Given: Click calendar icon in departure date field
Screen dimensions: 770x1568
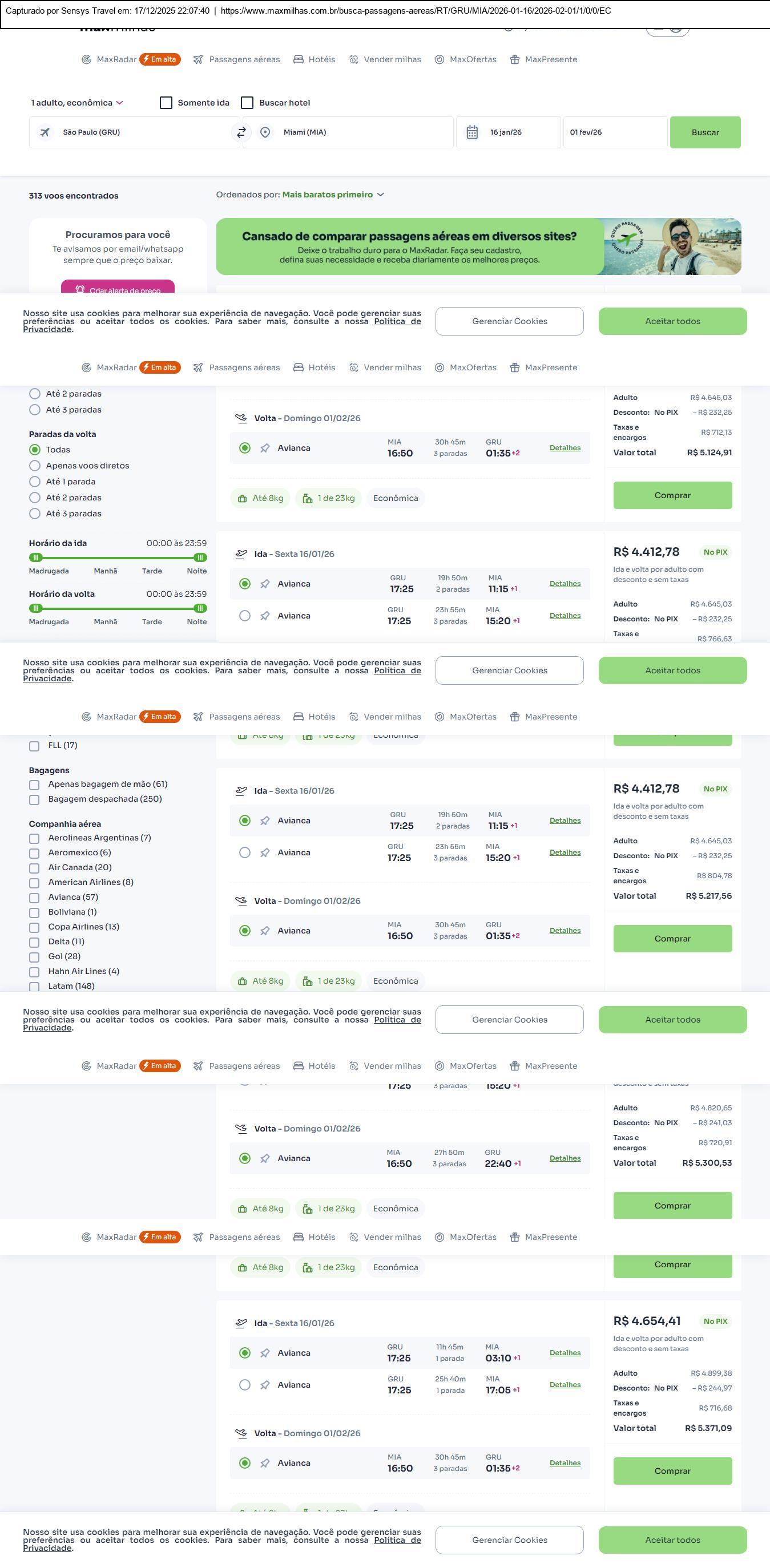Looking at the screenshot, I should pyautogui.click(x=471, y=132).
